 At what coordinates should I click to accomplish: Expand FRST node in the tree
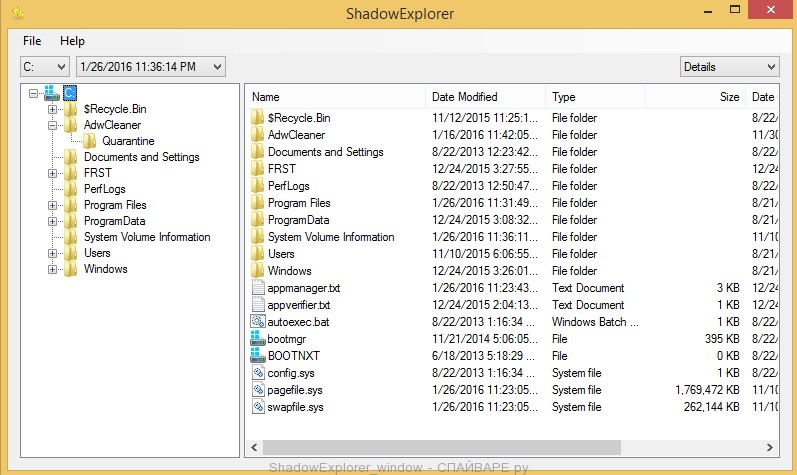tap(52, 173)
